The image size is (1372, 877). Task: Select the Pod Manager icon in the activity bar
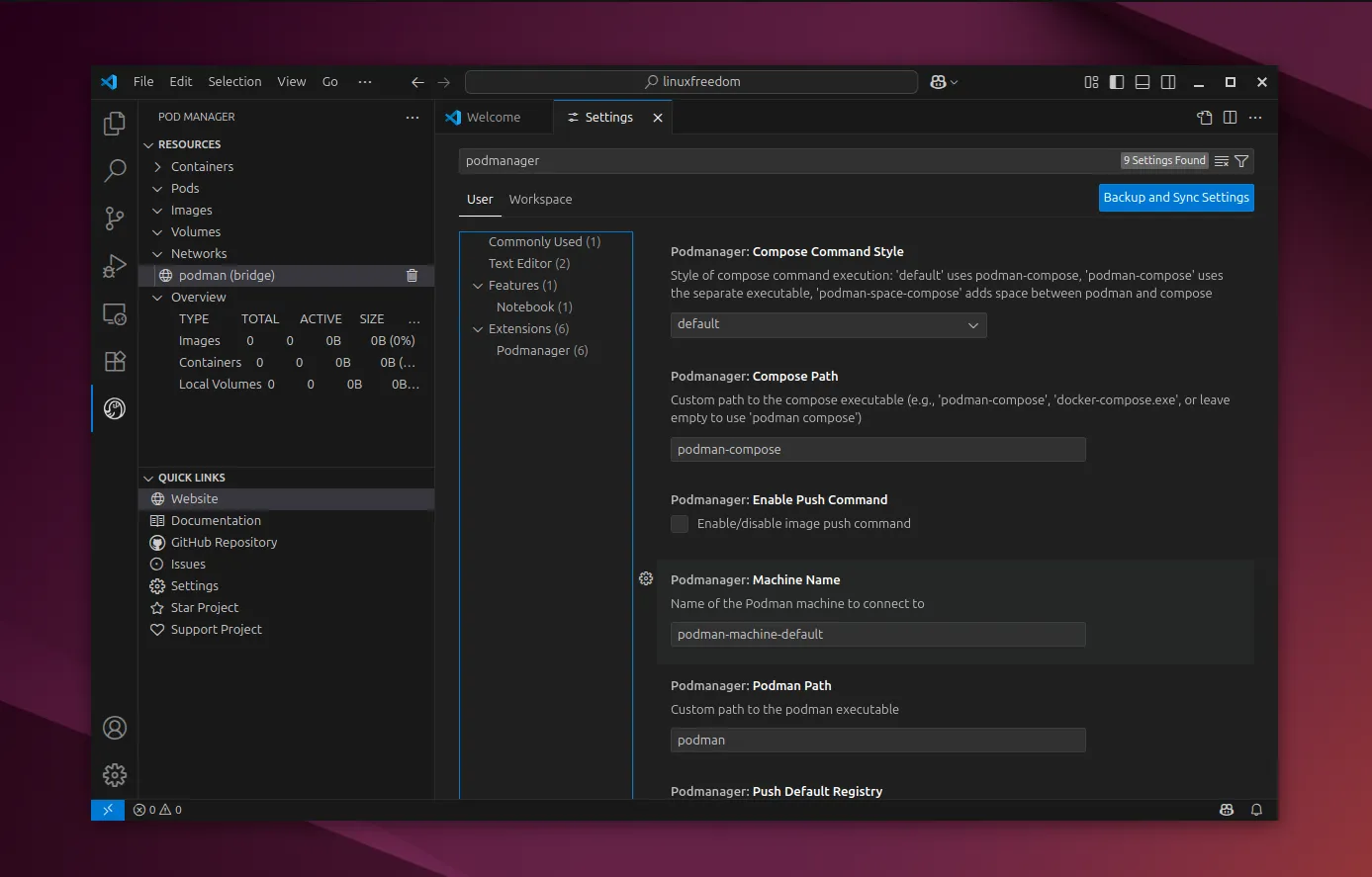pyautogui.click(x=114, y=408)
